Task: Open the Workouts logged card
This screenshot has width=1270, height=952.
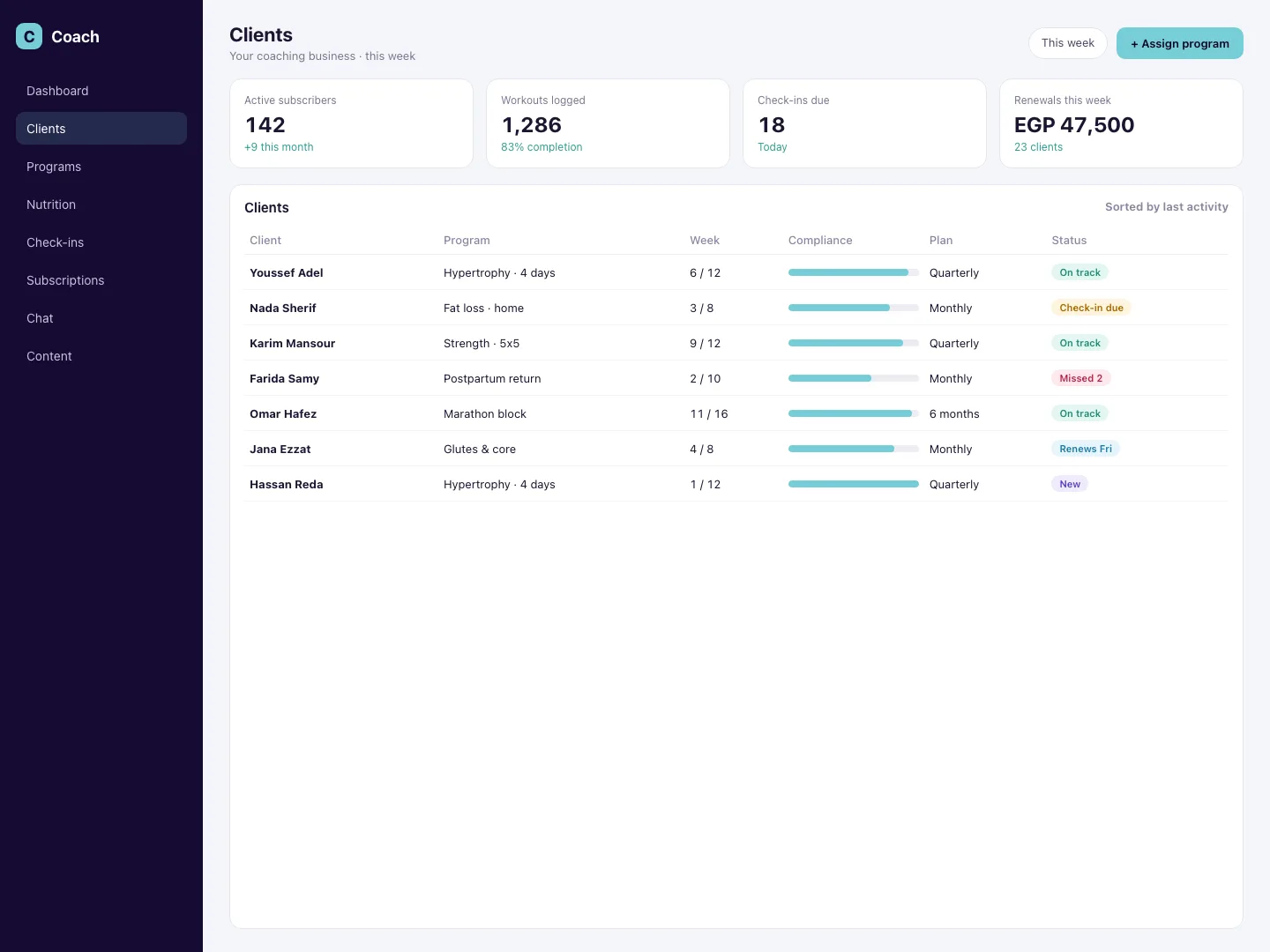Action: click(608, 123)
